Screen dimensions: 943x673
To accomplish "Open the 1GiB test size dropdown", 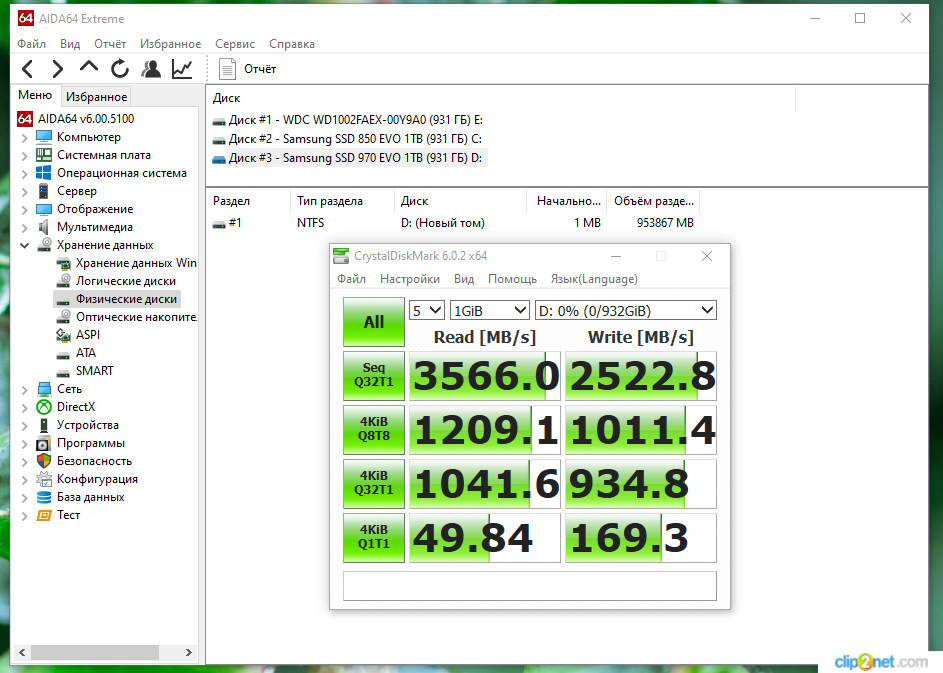I will pyautogui.click(x=490, y=310).
